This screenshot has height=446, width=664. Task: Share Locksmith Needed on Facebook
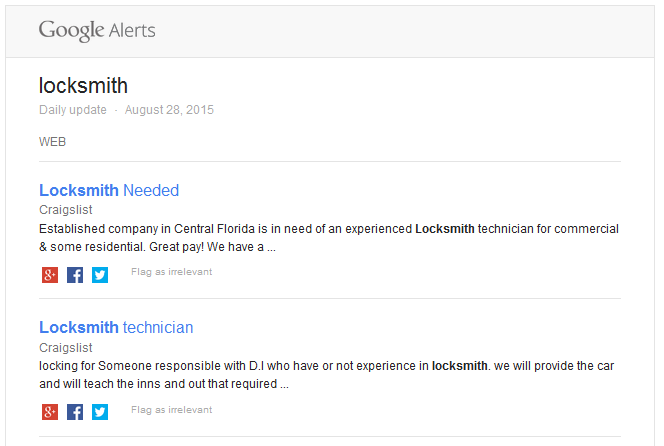75,275
